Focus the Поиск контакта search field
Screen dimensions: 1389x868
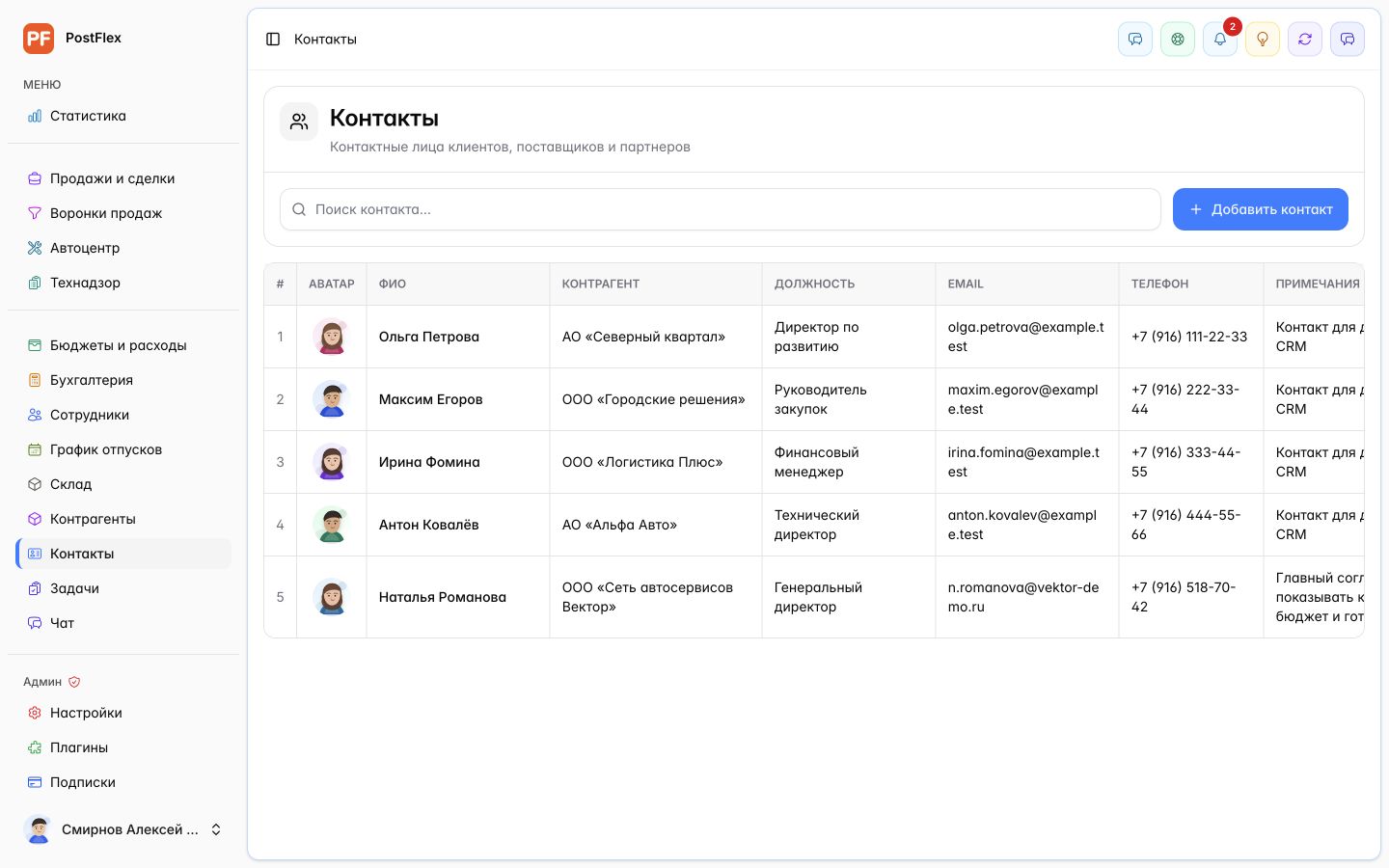(721, 209)
